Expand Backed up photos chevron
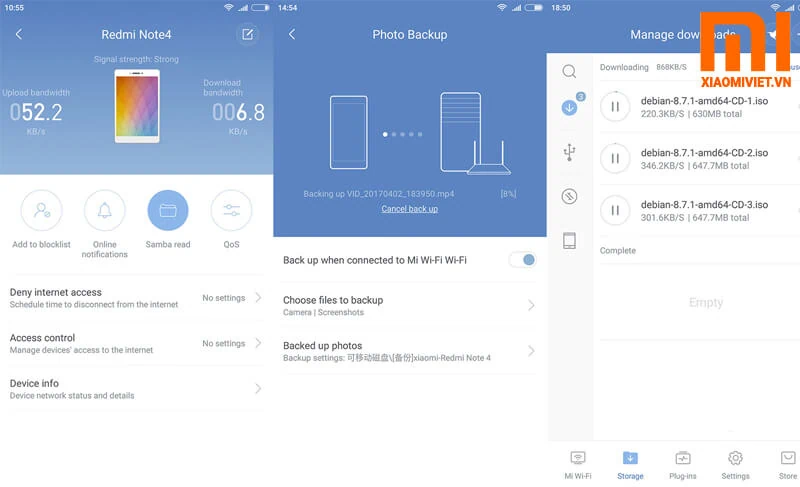The image size is (800, 487). 531,351
